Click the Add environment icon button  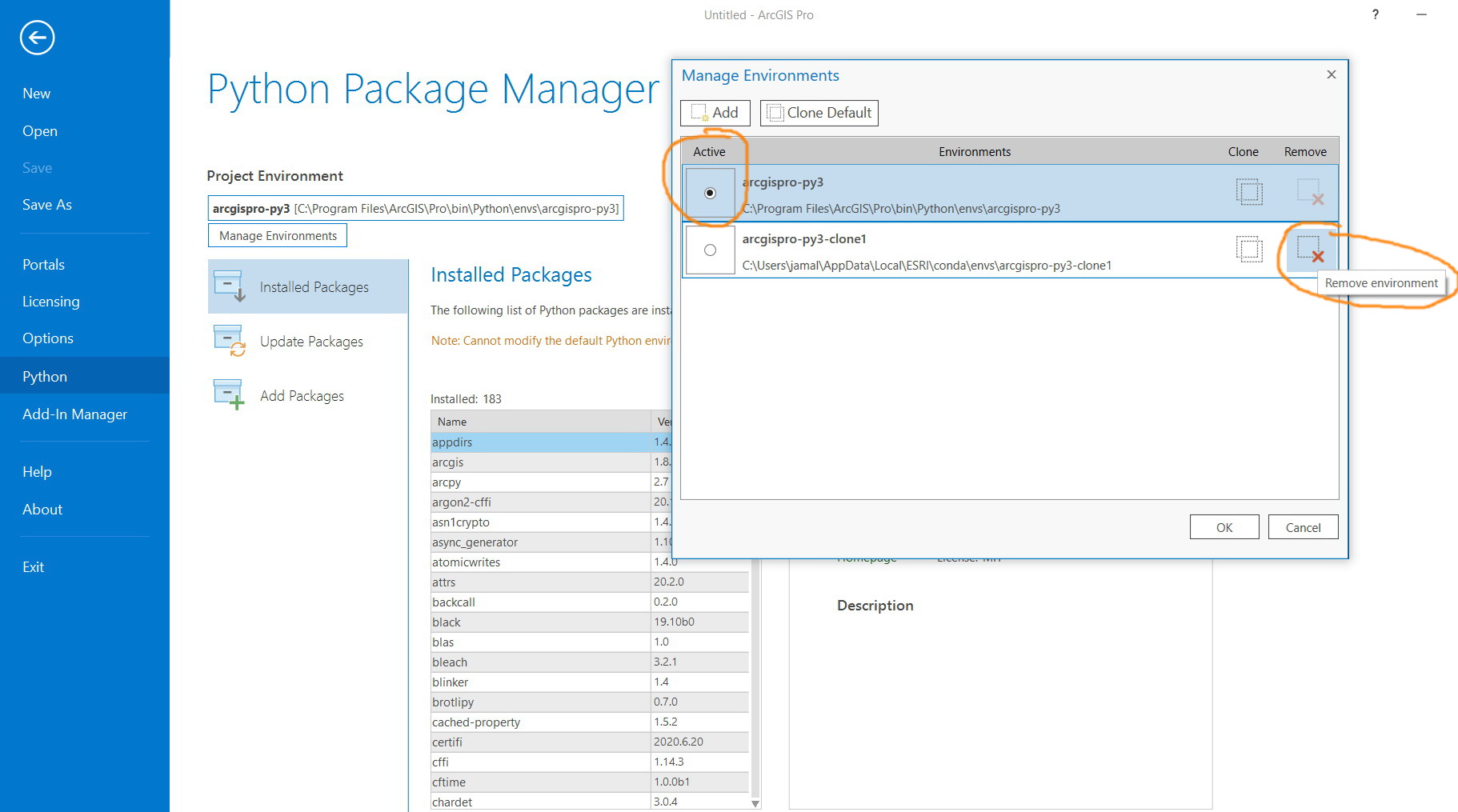715,113
